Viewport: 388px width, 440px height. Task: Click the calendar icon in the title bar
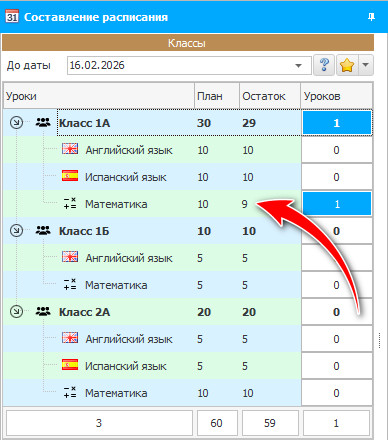(12, 16)
